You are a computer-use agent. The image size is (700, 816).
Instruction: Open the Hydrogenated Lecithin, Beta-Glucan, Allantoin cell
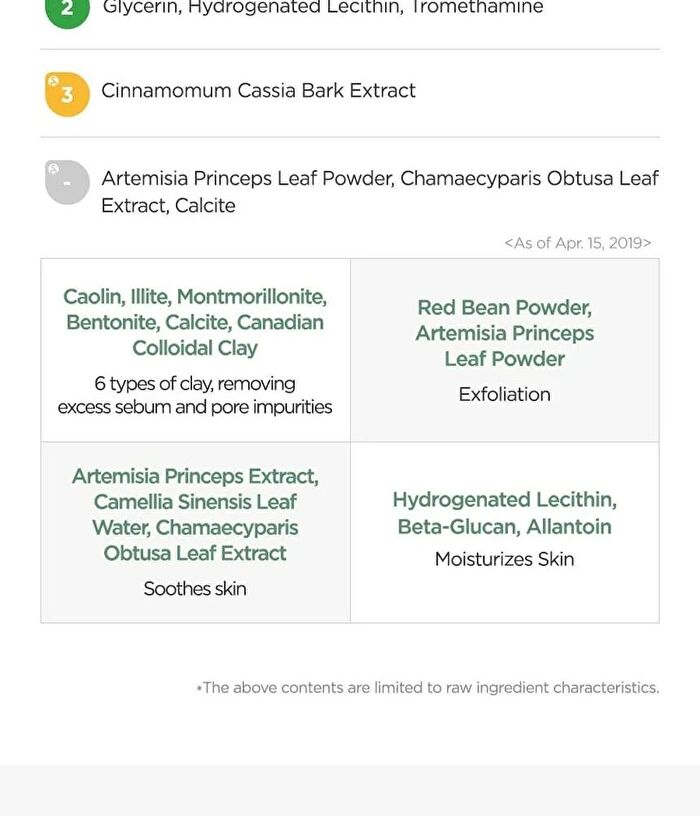coord(505,532)
